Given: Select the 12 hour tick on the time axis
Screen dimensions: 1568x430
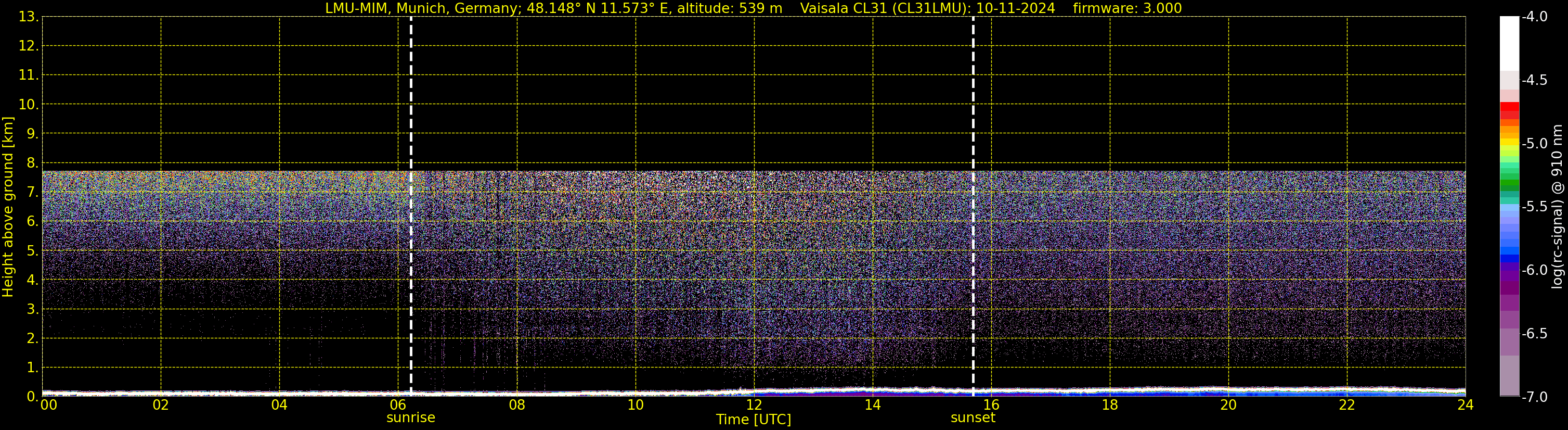Looking at the screenshot, I should [754, 404].
